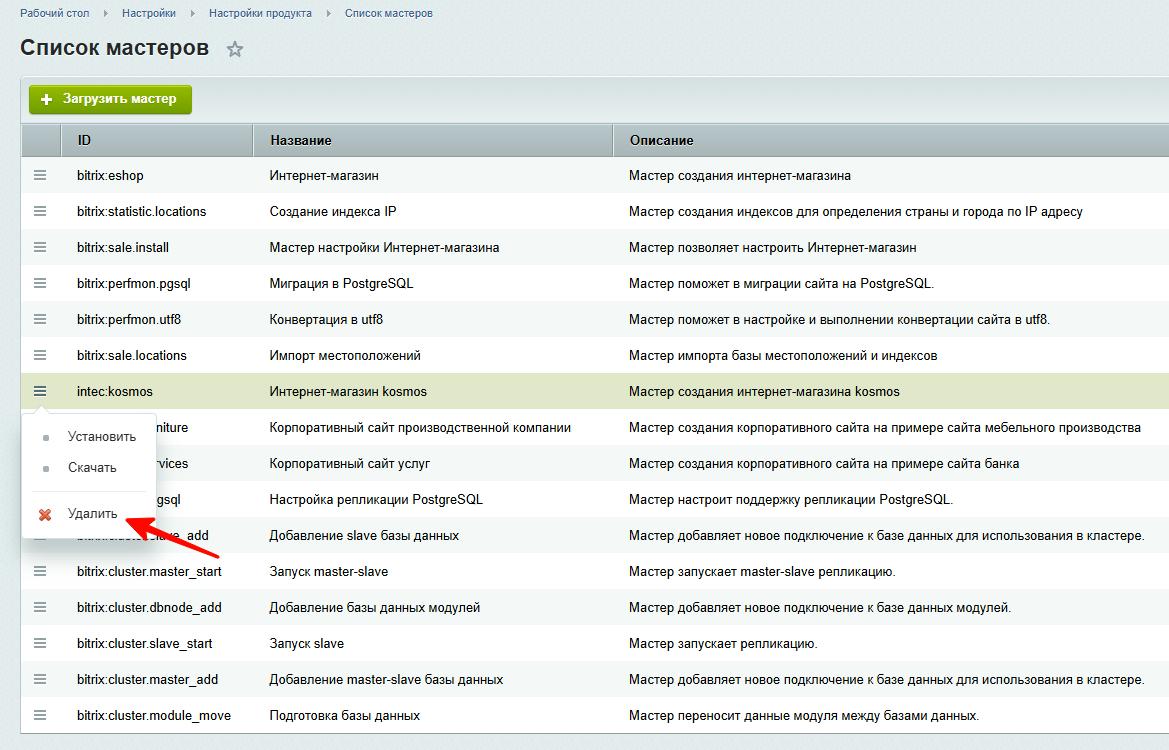Open Настройки продукта breadcrumb link
This screenshot has width=1169, height=750.
click(260, 13)
